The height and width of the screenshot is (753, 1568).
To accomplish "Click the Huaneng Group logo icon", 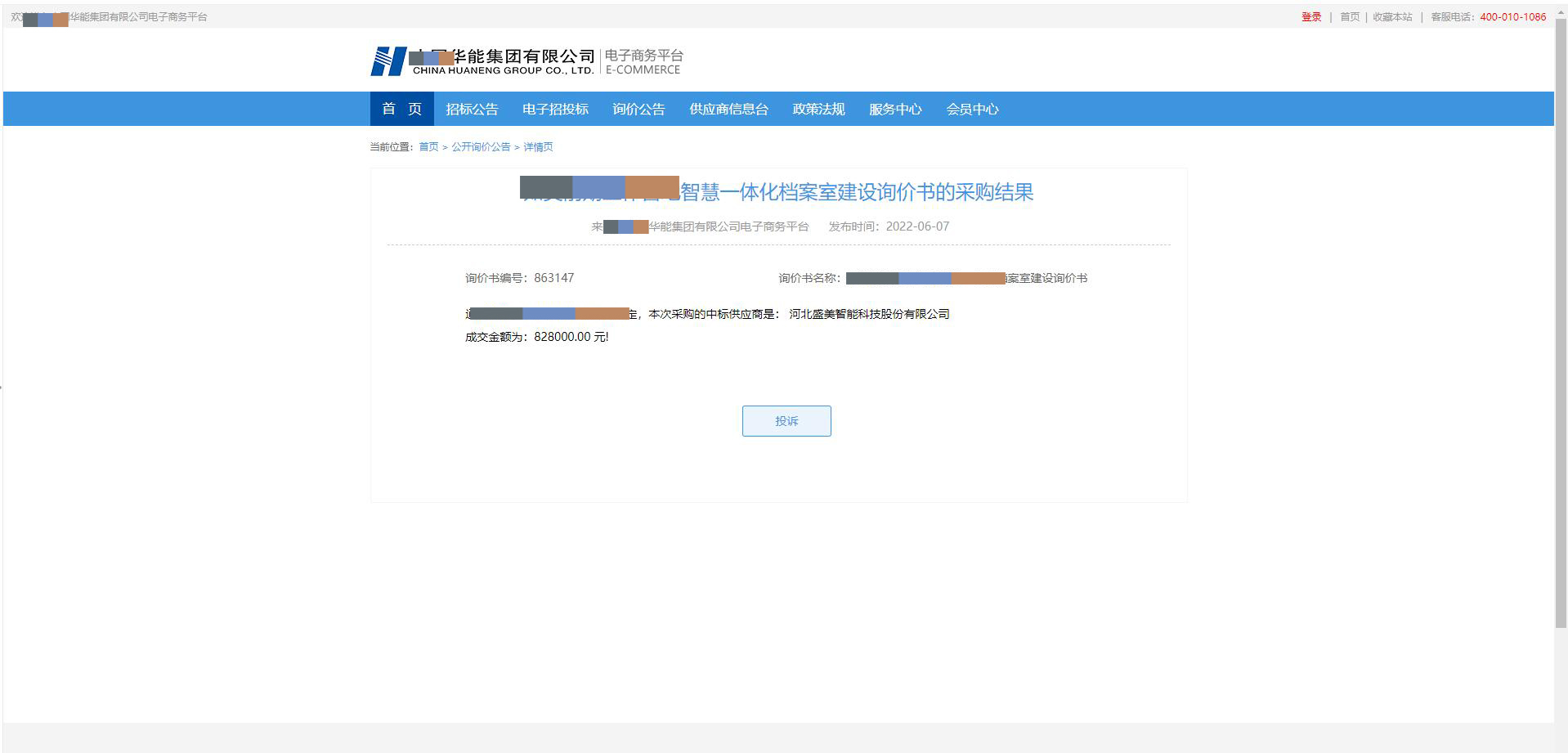I will point(388,61).
